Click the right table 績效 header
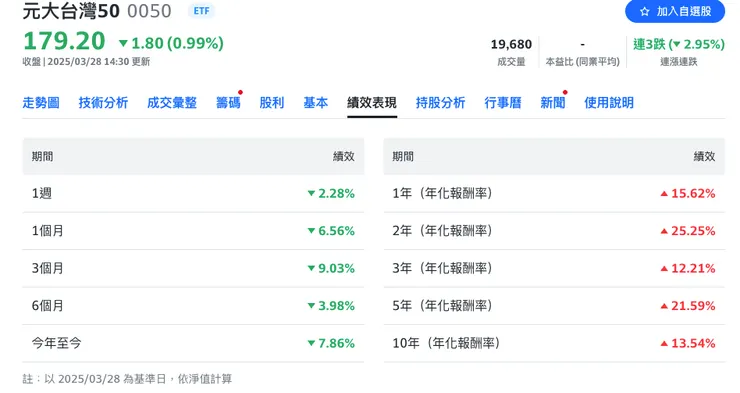Image resolution: width=740 pixels, height=393 pixels. pyautogui.click(x=704, y=157)
